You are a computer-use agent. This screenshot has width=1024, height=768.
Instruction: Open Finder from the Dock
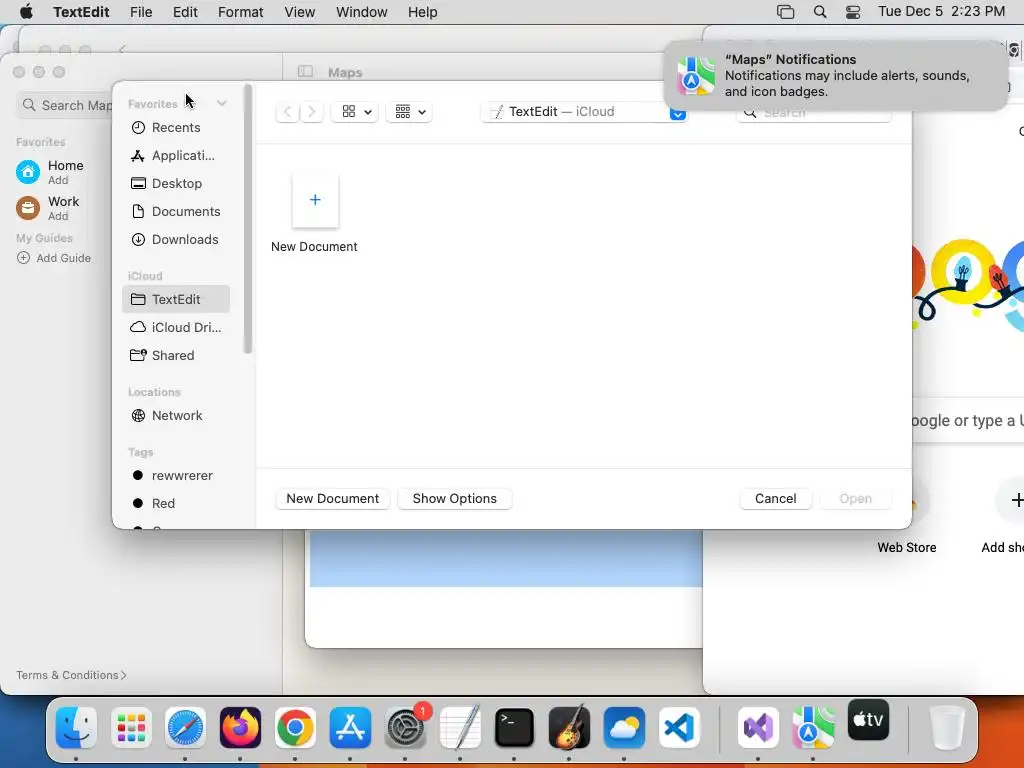76,728
